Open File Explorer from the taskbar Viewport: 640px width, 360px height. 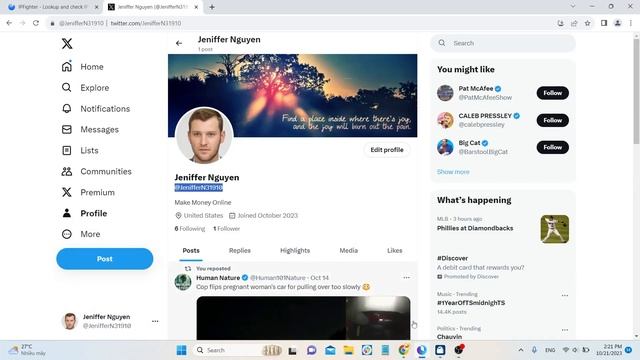pos(348,350)
